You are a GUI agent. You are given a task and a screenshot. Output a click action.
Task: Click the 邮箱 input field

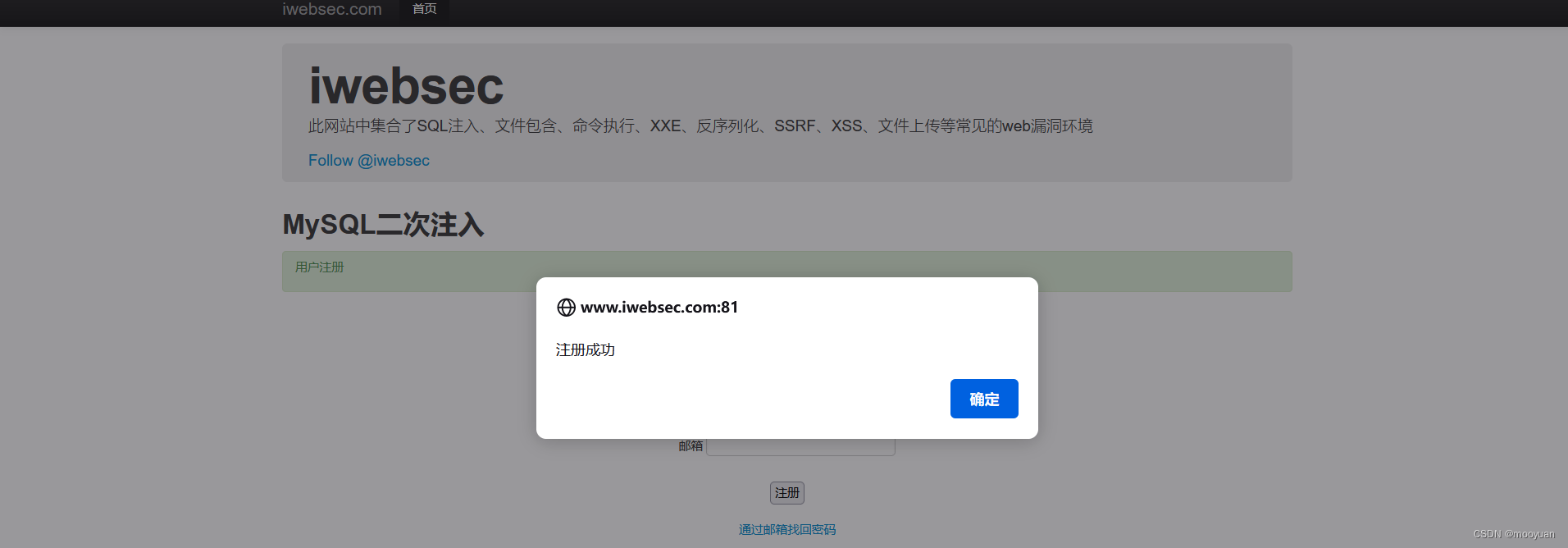point(800,447)
